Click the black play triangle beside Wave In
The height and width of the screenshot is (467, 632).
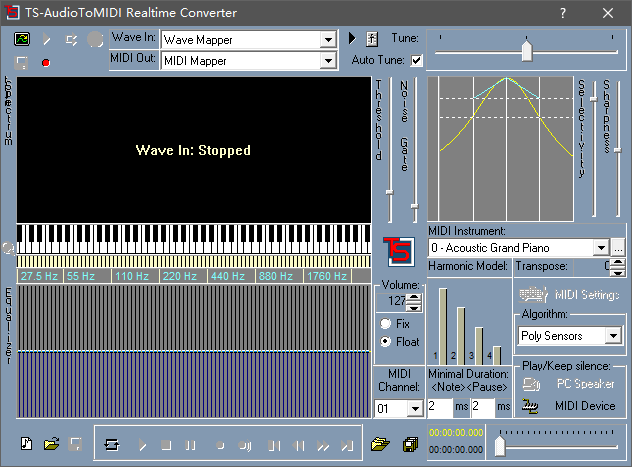pos(352,39)
